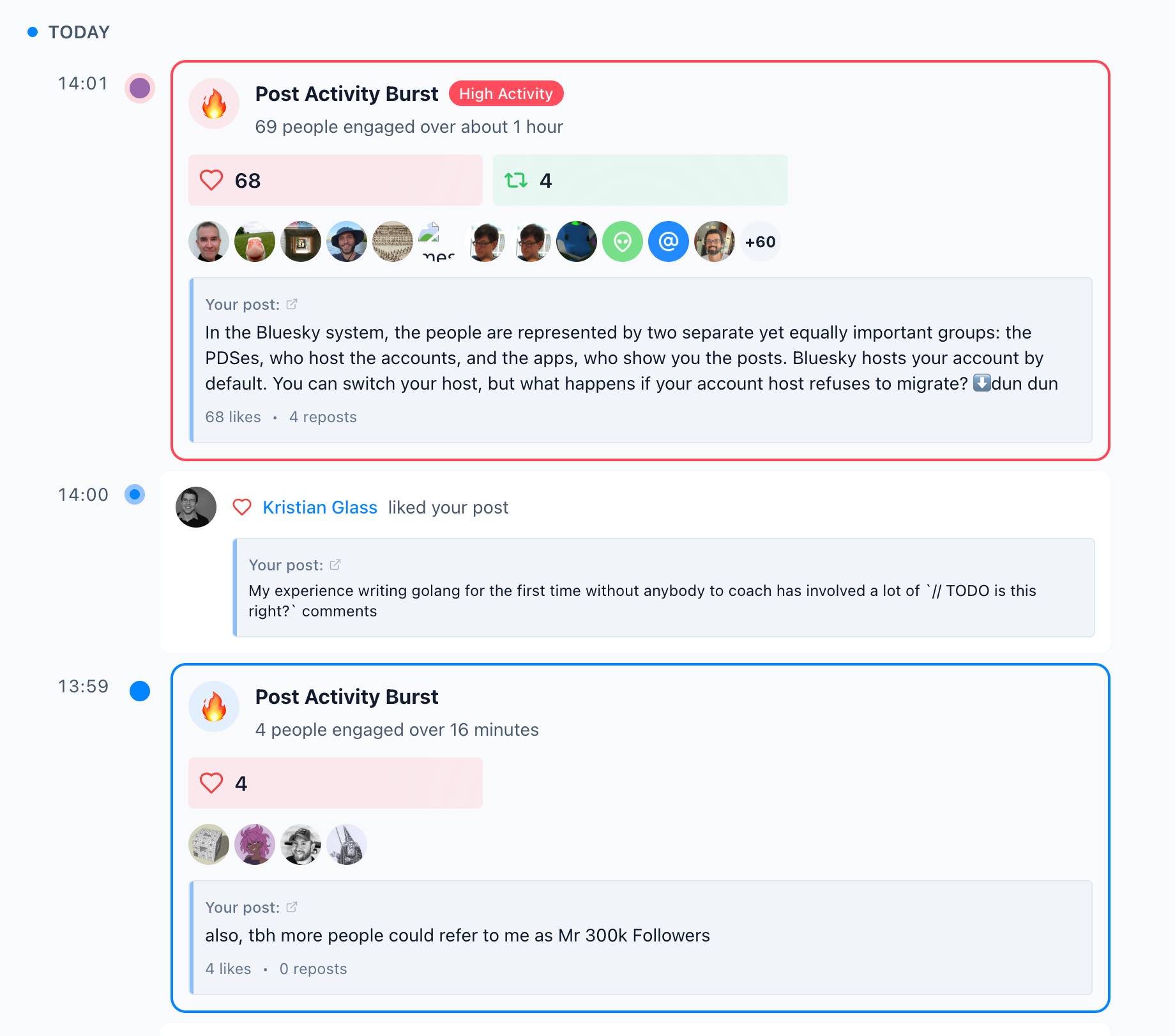Open Kristian Glass's profile link
1175x1036 pixels.
(x=320, y=507)
